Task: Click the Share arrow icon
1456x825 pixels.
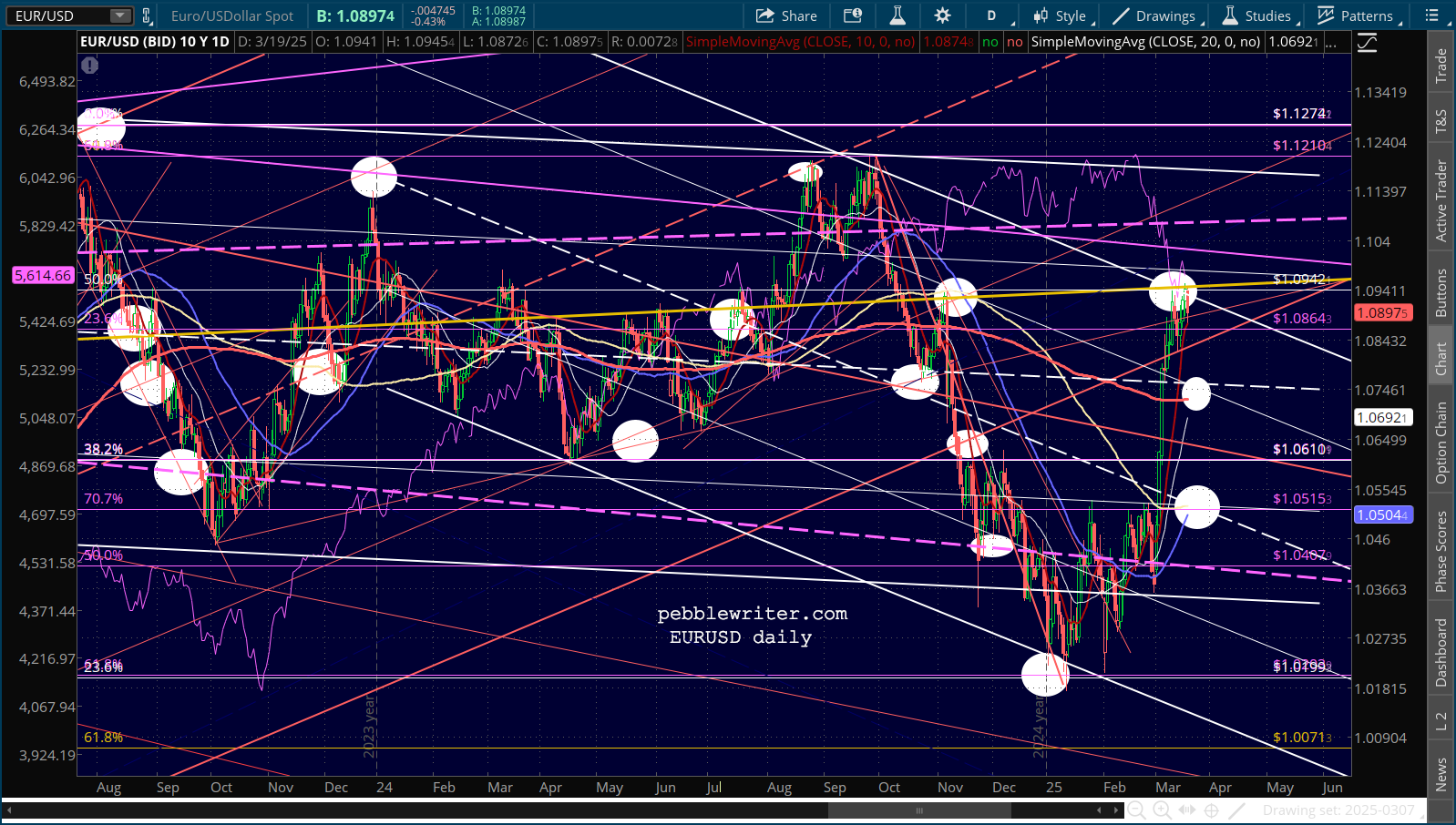Action: coord(764,15)
